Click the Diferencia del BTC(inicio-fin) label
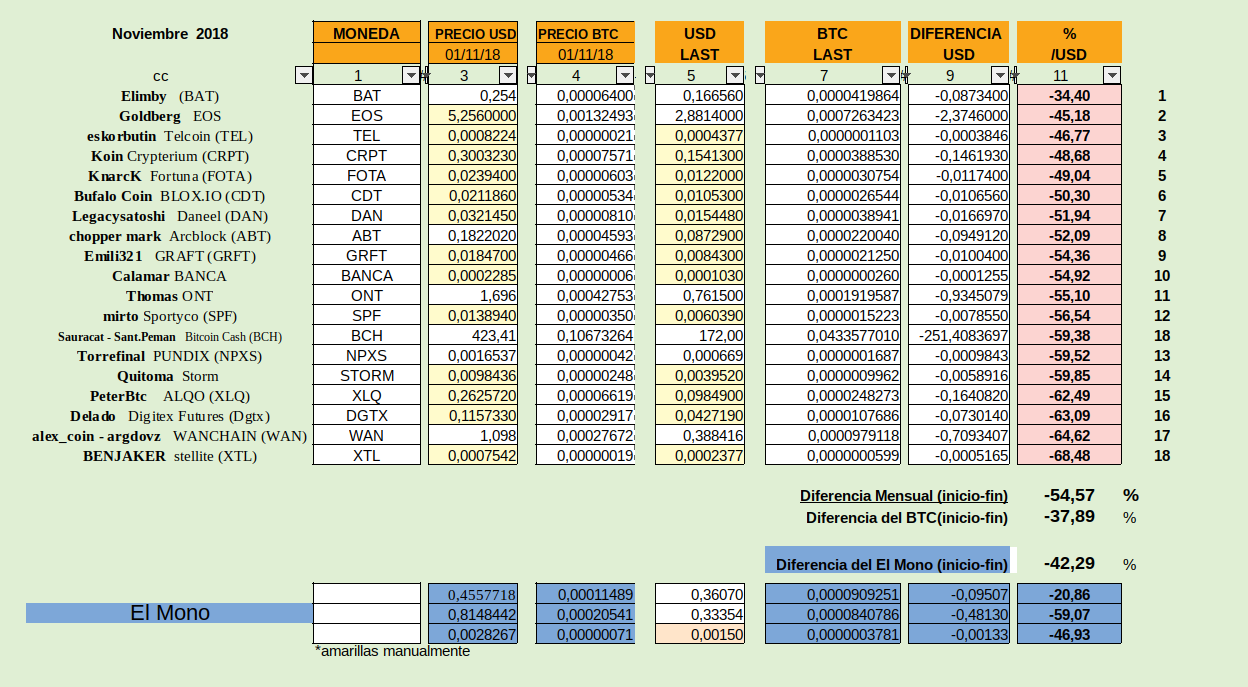Viewport: 1248px width, 687px height. point(907,518)
